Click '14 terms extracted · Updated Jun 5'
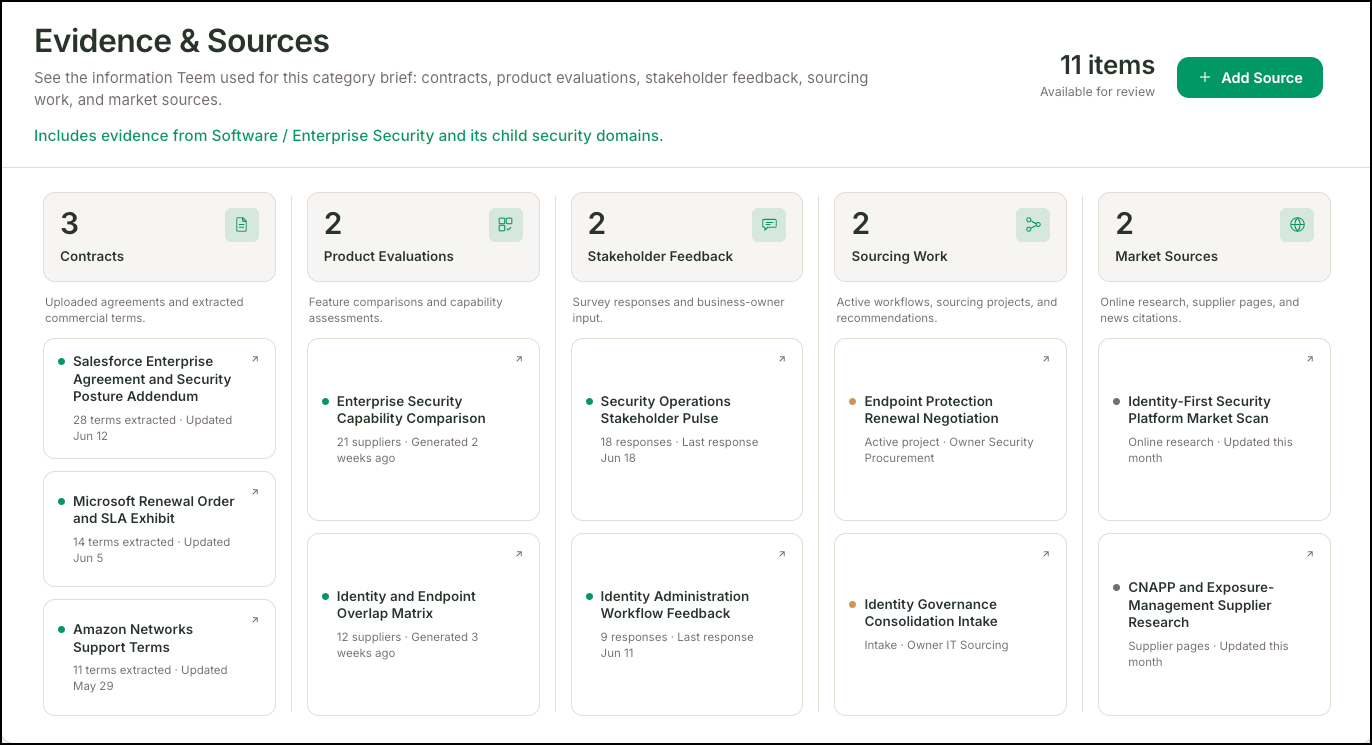Viewport: 1372px width, 745px height. pos(151,550)
